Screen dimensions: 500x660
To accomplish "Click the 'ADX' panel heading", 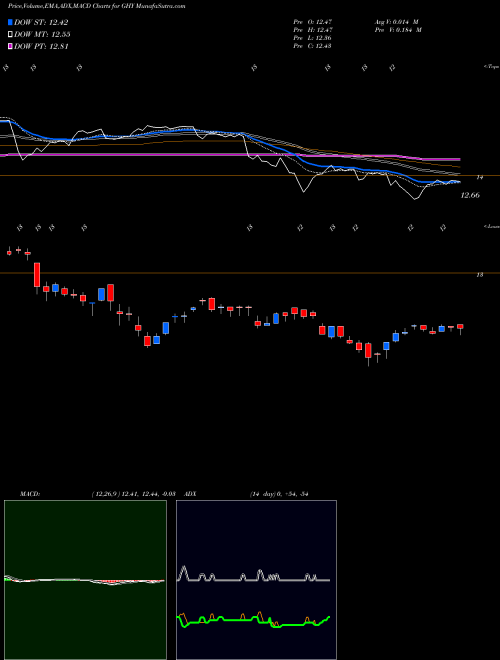I will [191, 494].
